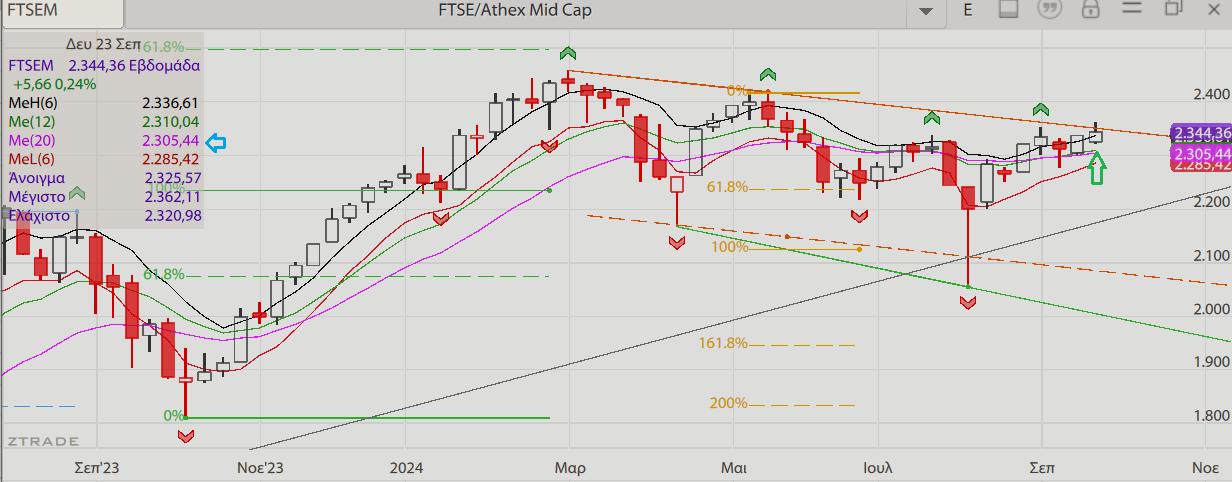Click the Άνοιγμα 2.325,57 open value row
The image size is (1232, 482).
click(x=104, y=178)
